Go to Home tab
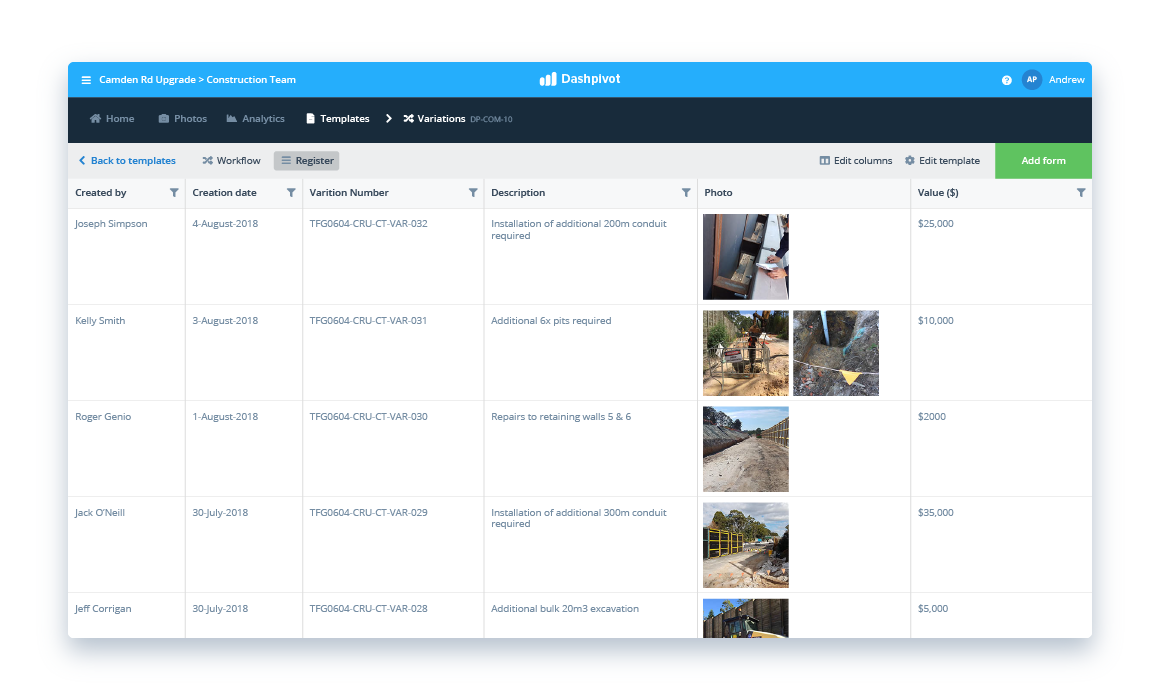 (112, 118)
